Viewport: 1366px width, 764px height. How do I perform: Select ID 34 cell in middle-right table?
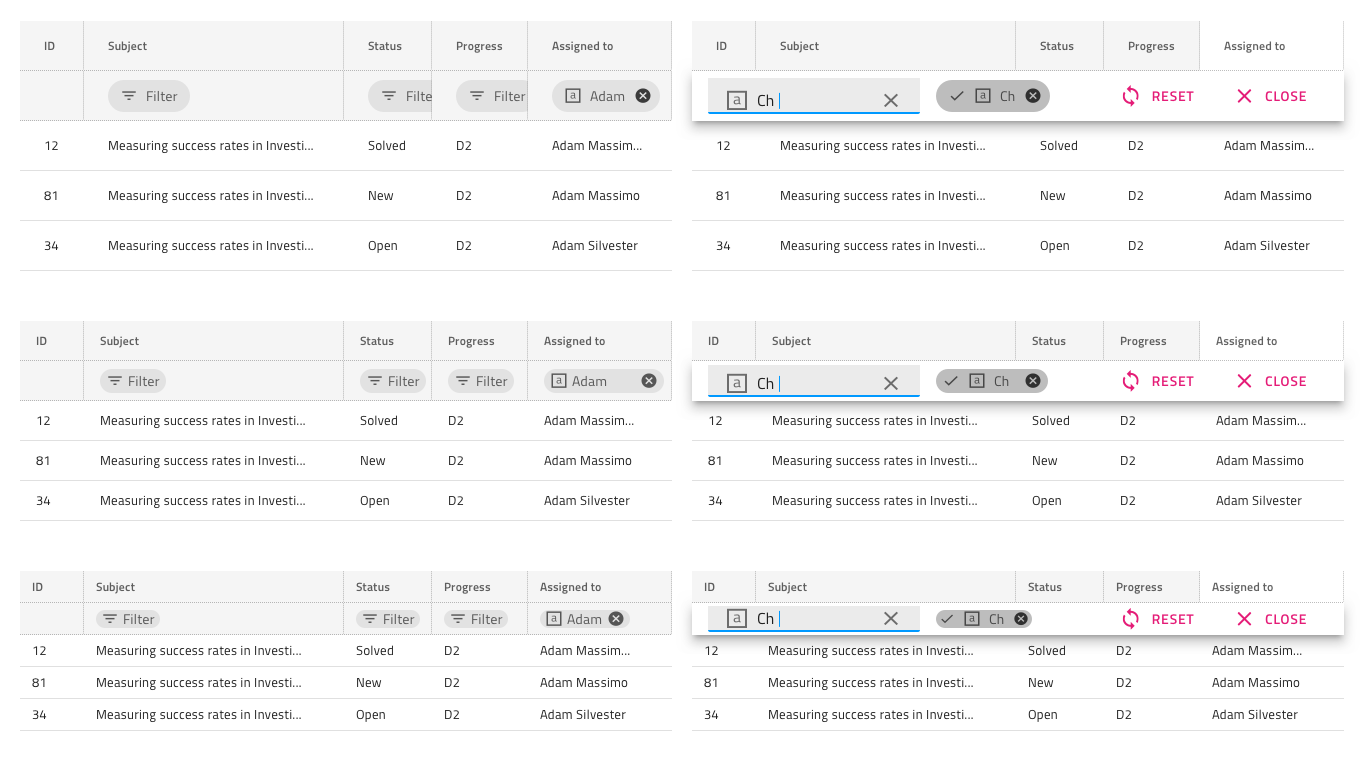715,501
